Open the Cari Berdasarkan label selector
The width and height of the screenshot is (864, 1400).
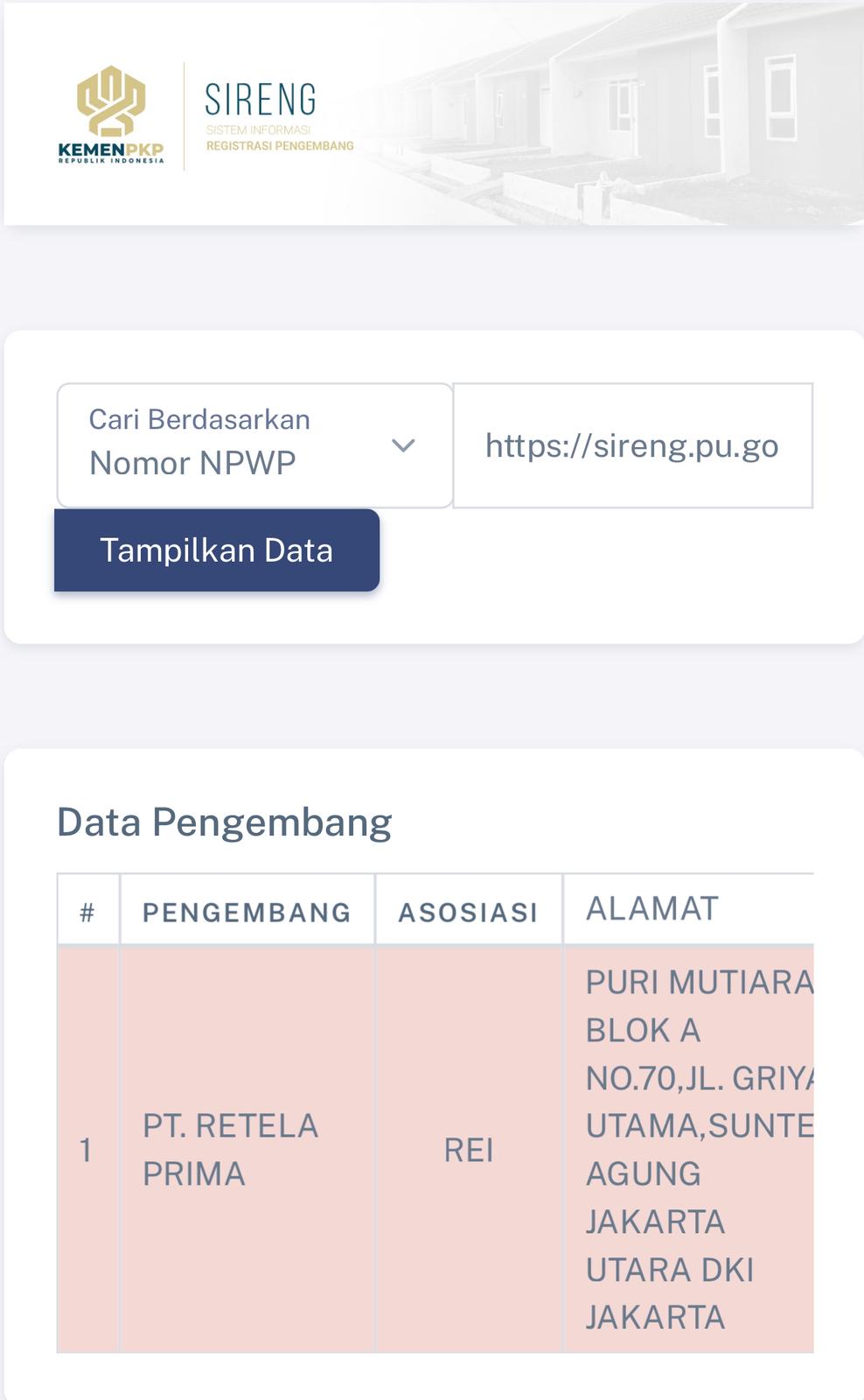point(199,420)
